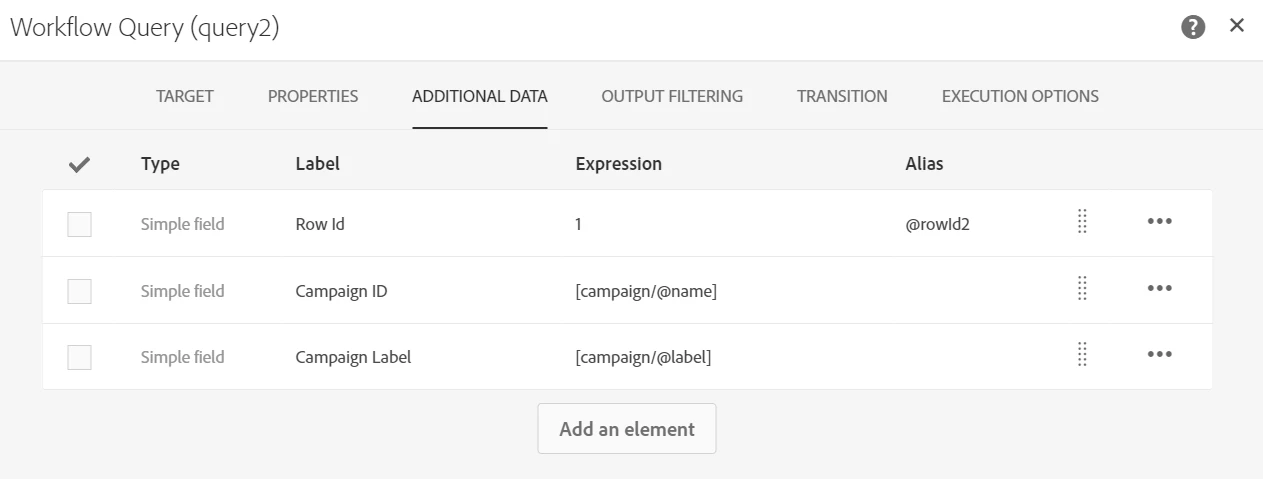The height and width of the screenshot is (479, 1263).
Task: Grab the drag handle for Campaign Label
Action: [1082, 355]
